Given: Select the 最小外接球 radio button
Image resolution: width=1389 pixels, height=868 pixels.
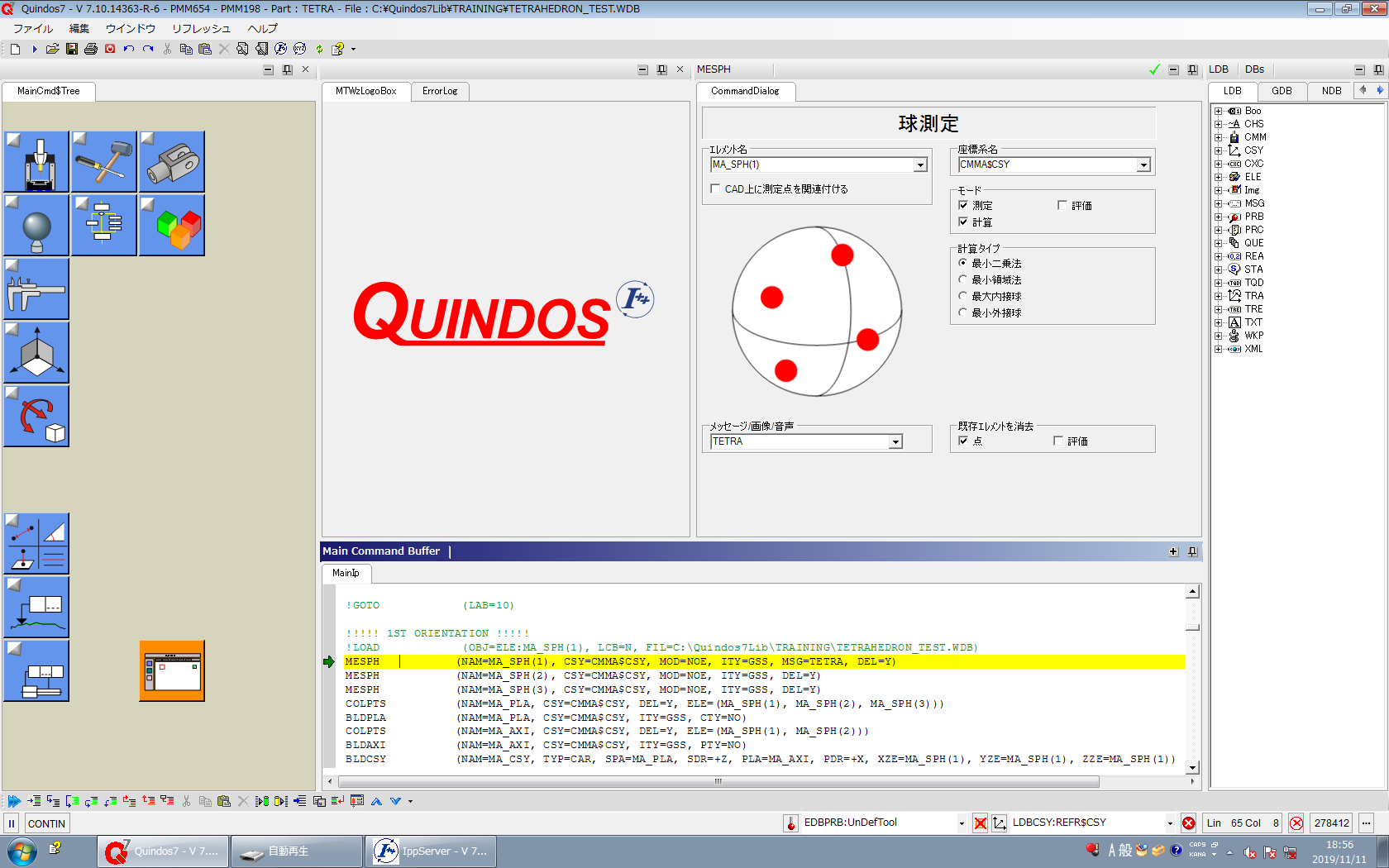Looking at the screenshot, I should tap(963, 312).
